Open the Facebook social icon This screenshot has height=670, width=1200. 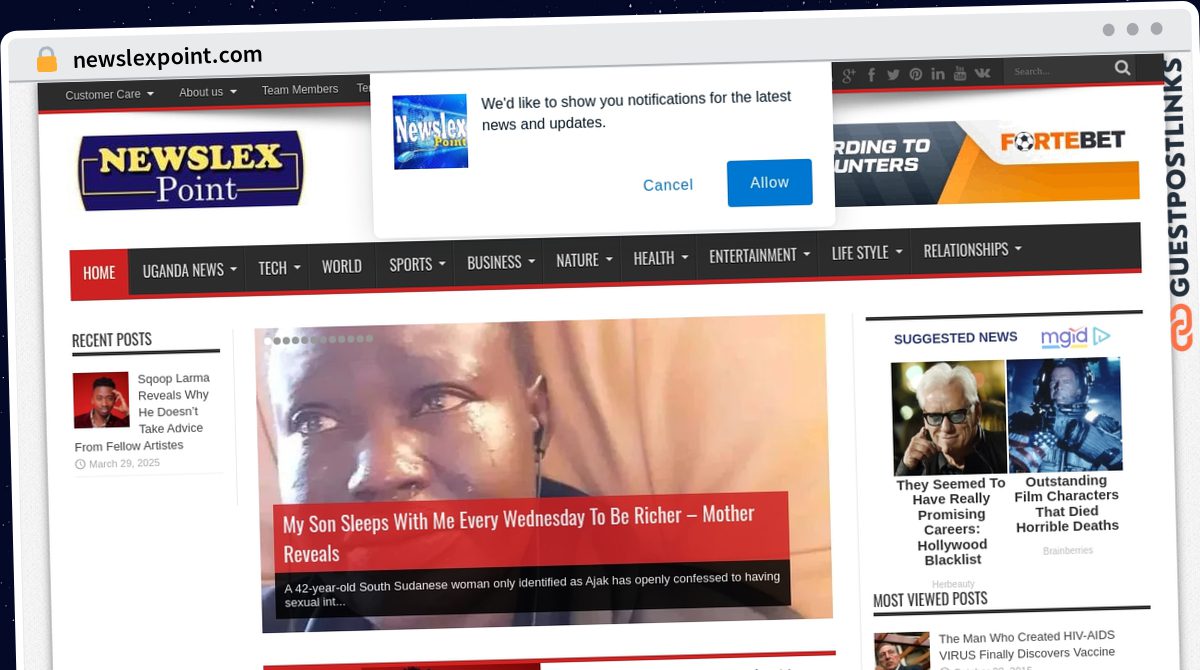[871, 75]
